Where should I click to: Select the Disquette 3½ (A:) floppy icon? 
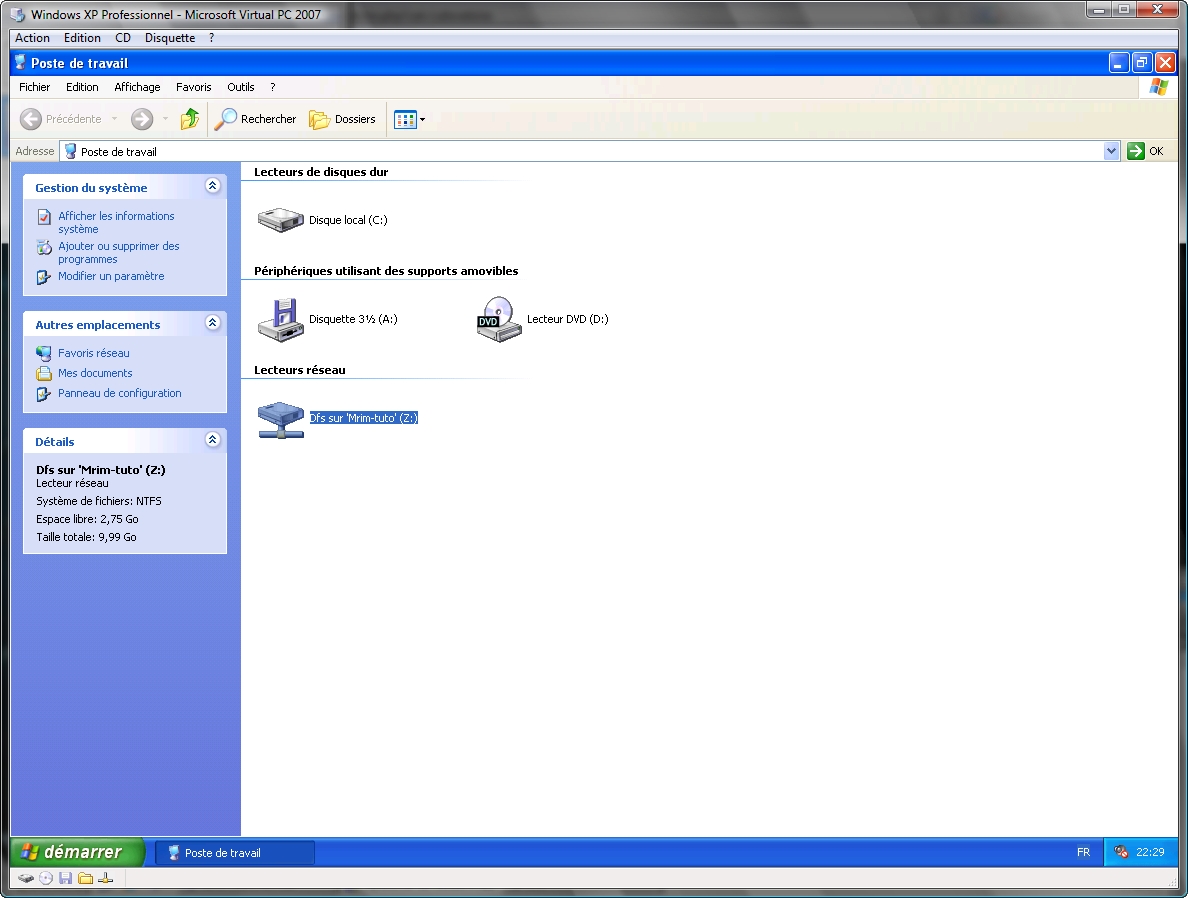tap(280, 320)
